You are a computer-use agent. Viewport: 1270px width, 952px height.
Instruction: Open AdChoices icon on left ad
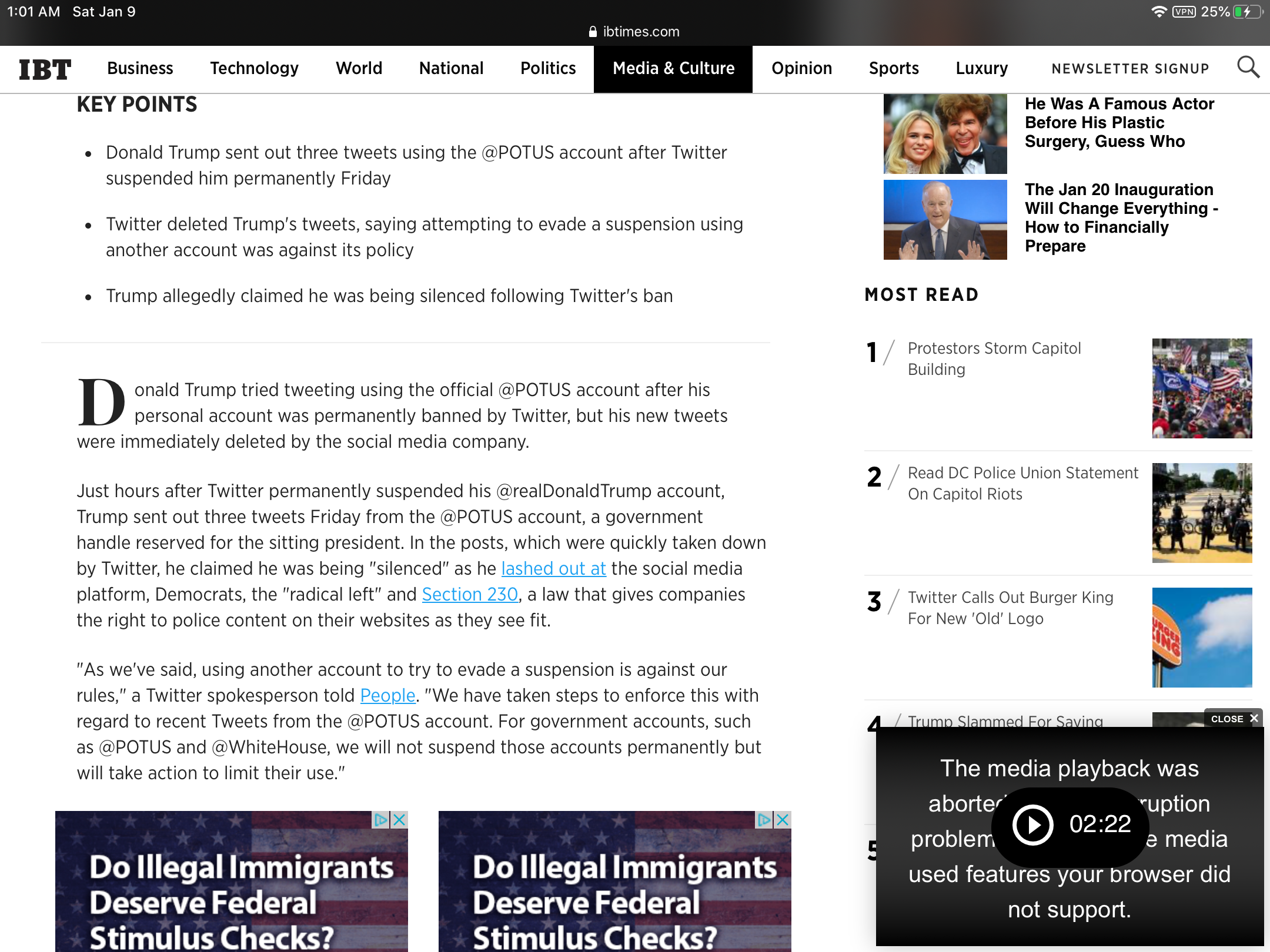pos(381,820)
